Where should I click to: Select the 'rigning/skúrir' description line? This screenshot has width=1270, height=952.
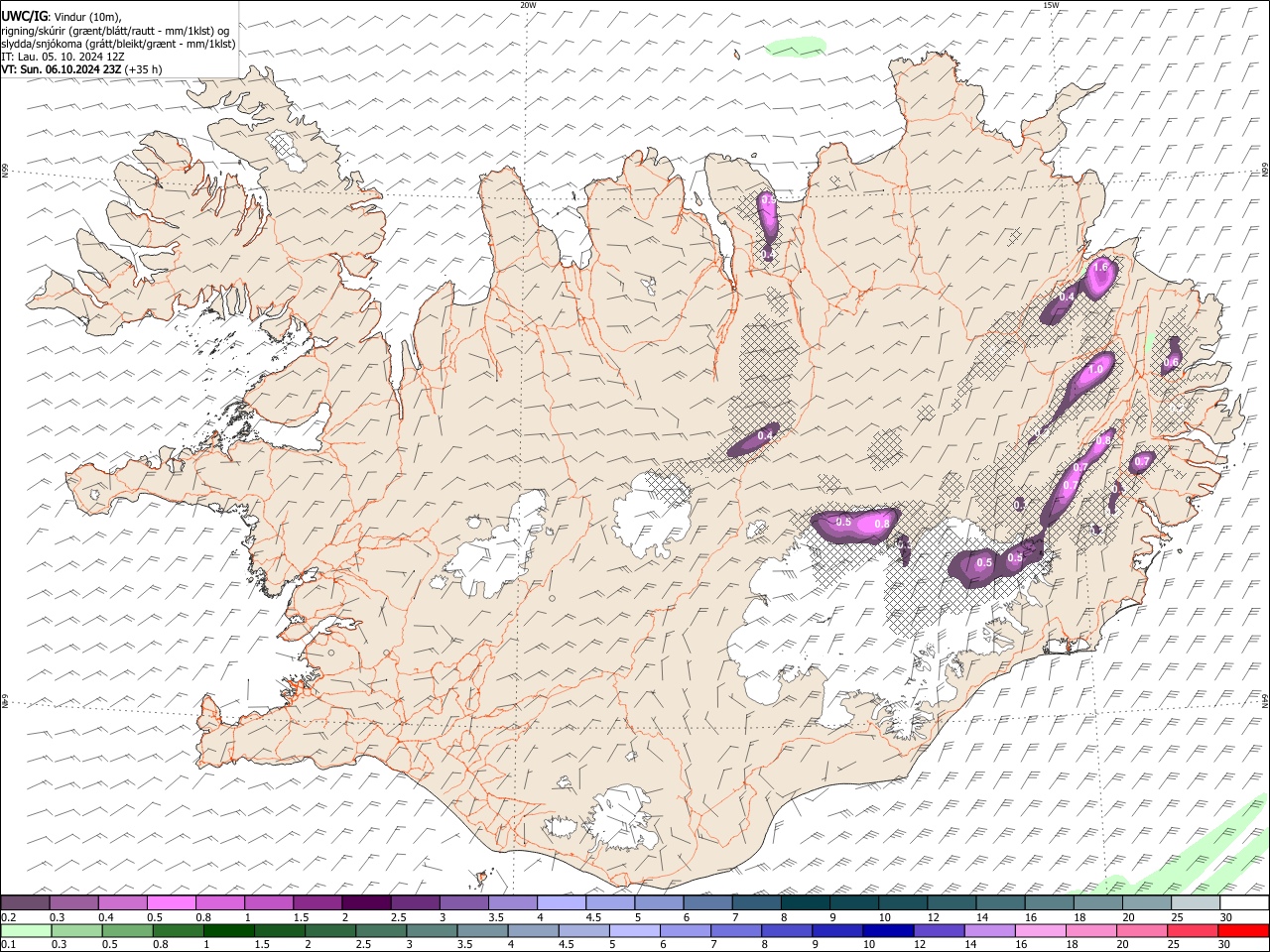(115, 30)
